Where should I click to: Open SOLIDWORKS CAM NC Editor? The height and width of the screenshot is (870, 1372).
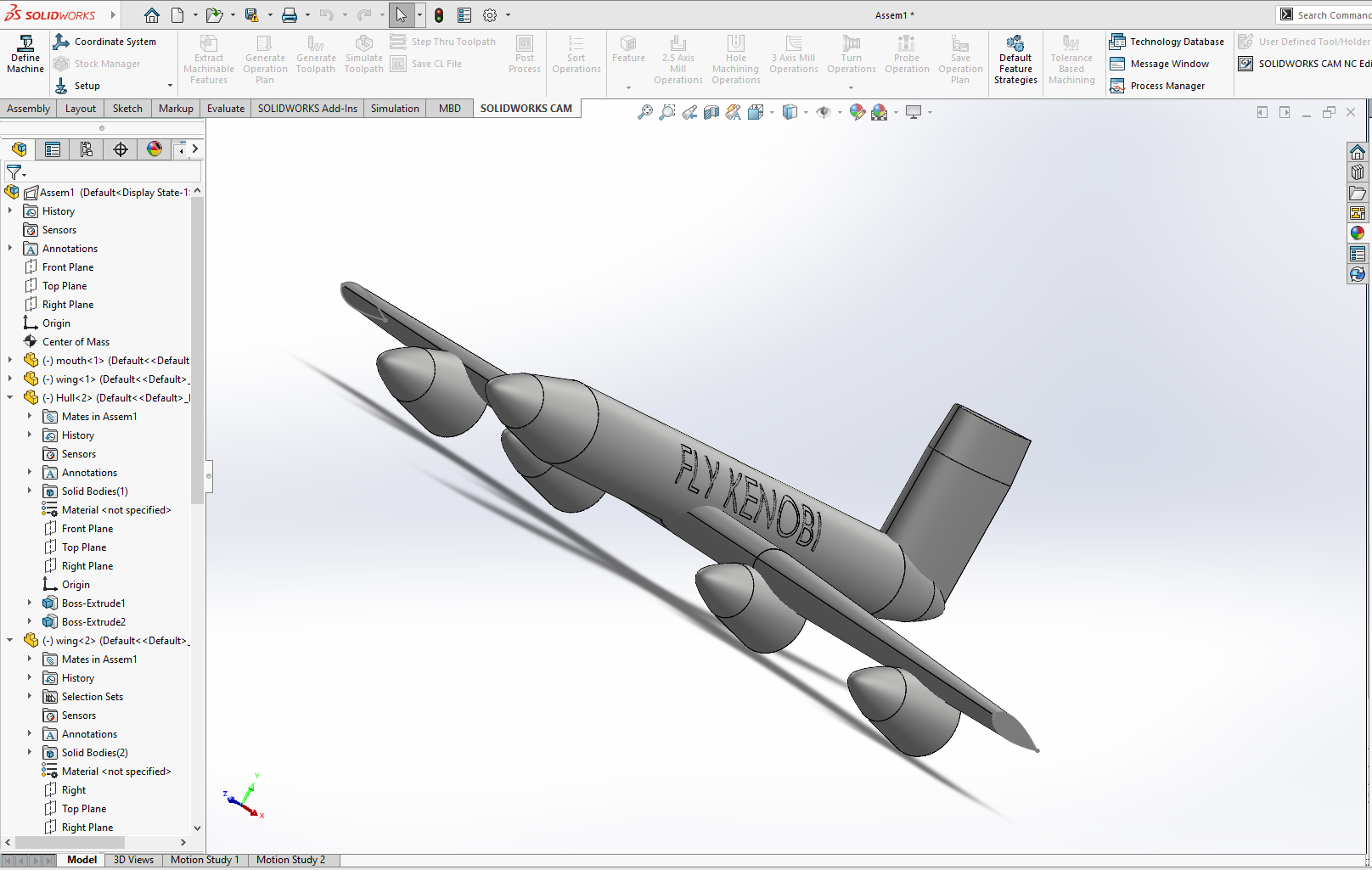1305,64
